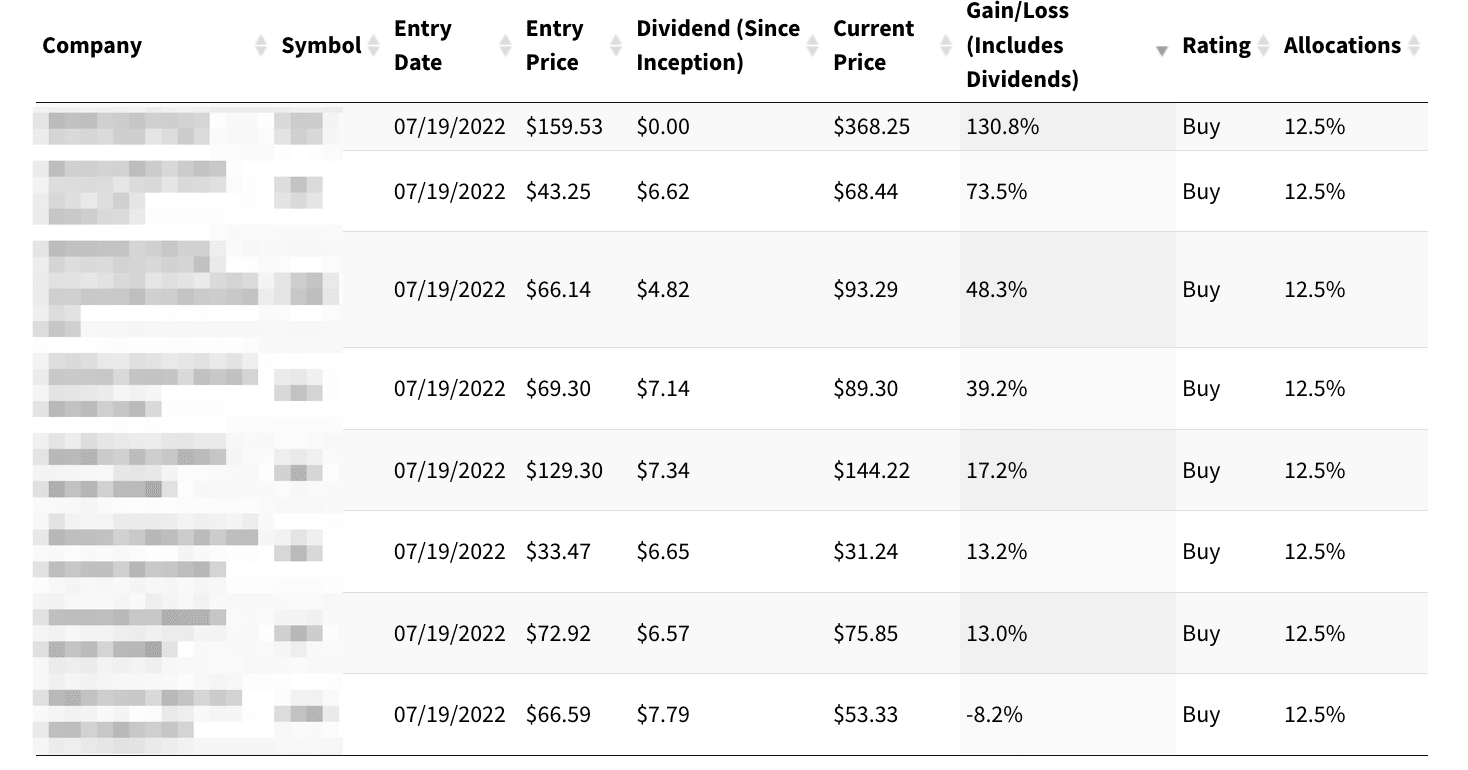Select the 130.8% gain cell
The width and height of the screenshot is (1468, 770).
(1002, 127)
